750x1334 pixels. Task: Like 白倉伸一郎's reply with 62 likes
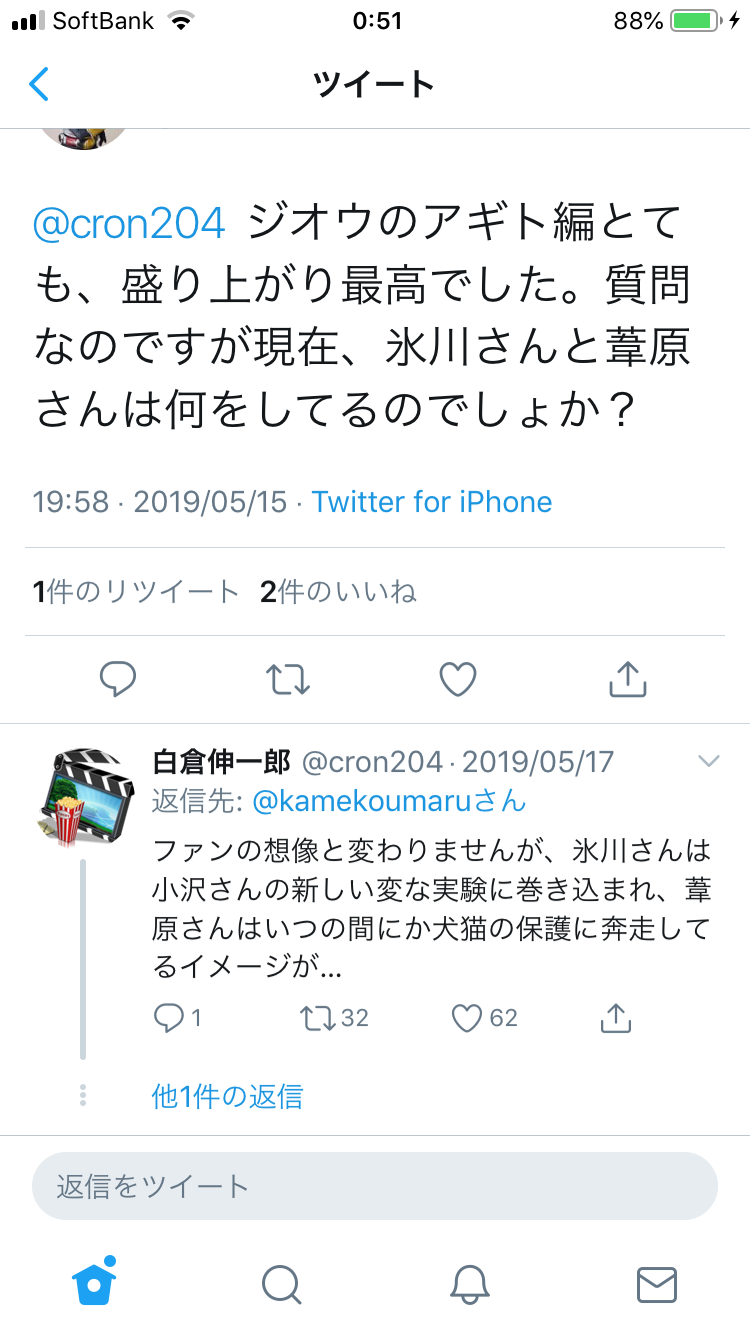468,1018
